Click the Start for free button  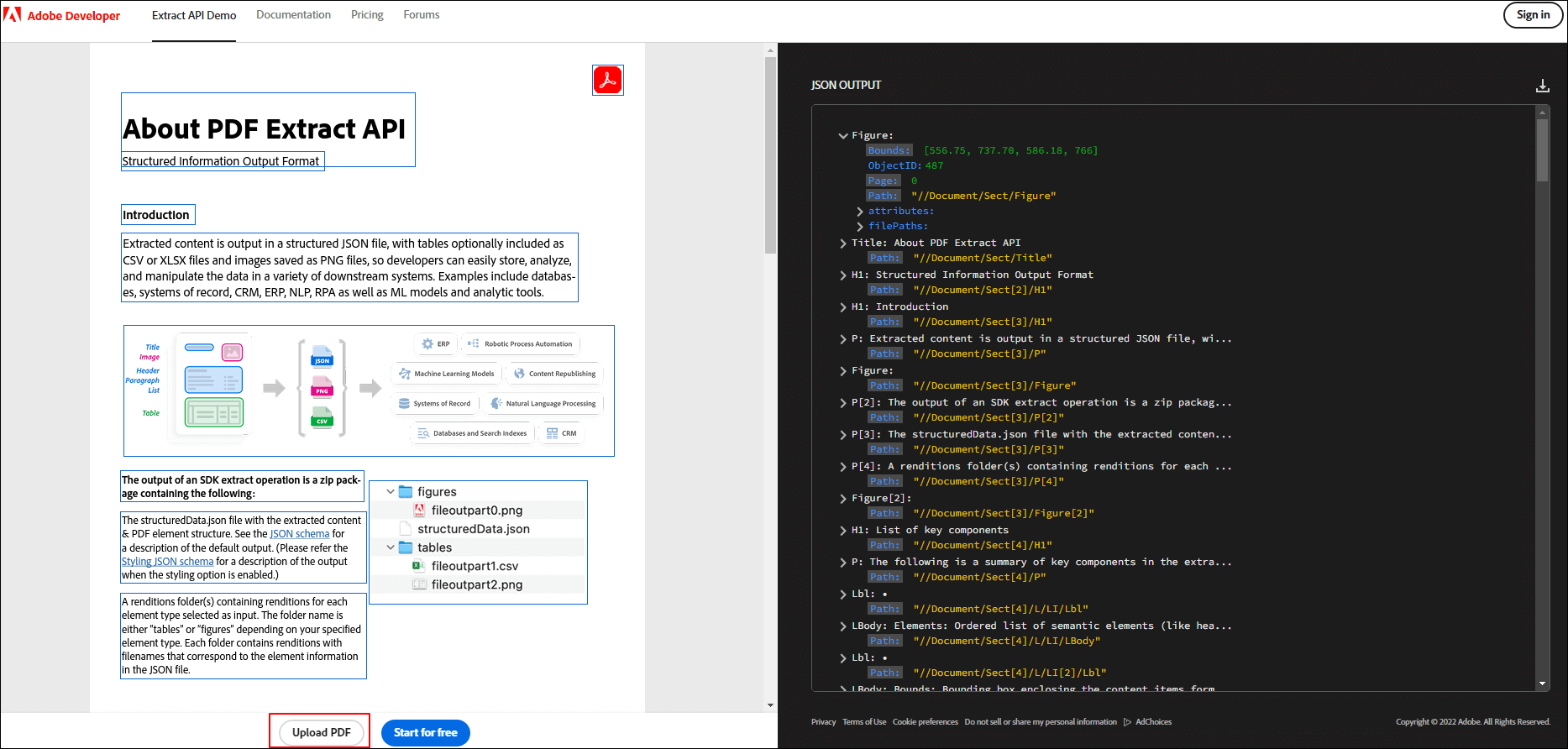pos(426,732)
